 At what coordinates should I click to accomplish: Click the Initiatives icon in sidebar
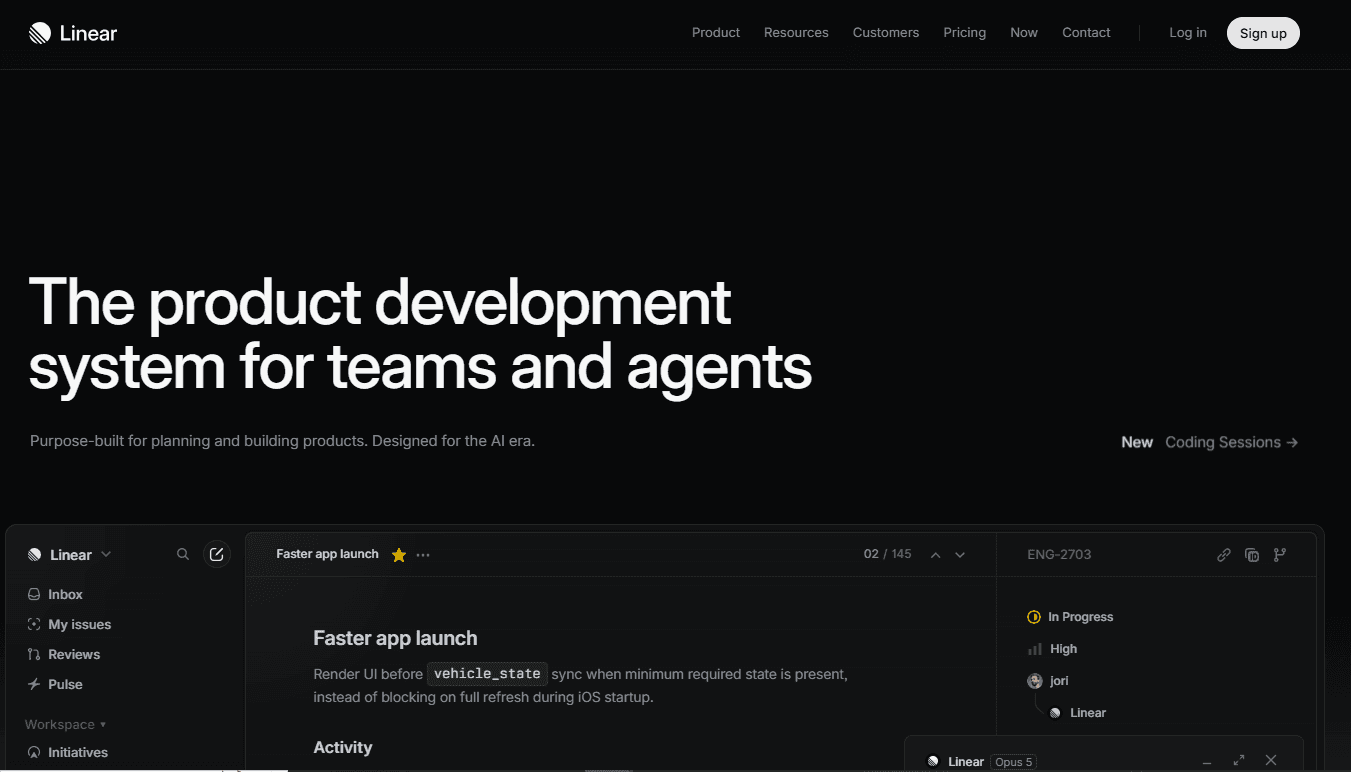(34, 752)
